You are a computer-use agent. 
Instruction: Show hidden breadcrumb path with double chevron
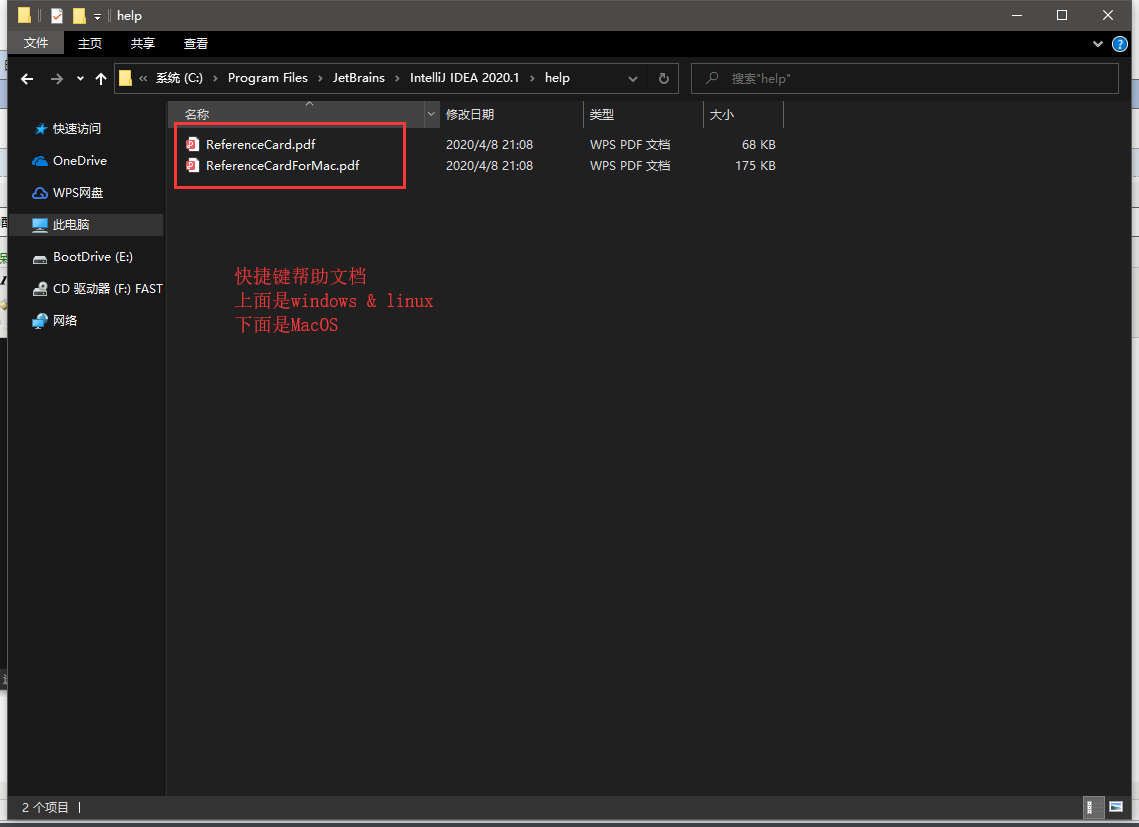(143, 78)
